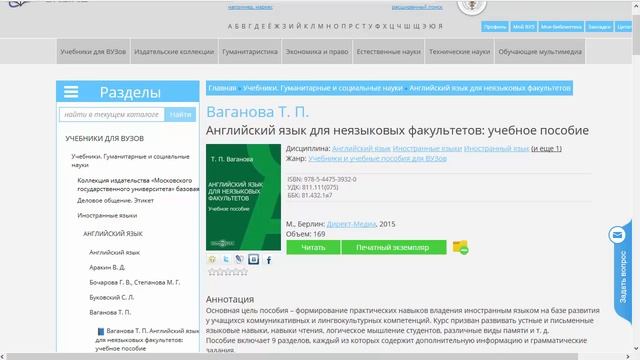Click the envelope icon on Задать вопрос tab
The height and width of the screenshot is (360, 640).
(617, 235)
